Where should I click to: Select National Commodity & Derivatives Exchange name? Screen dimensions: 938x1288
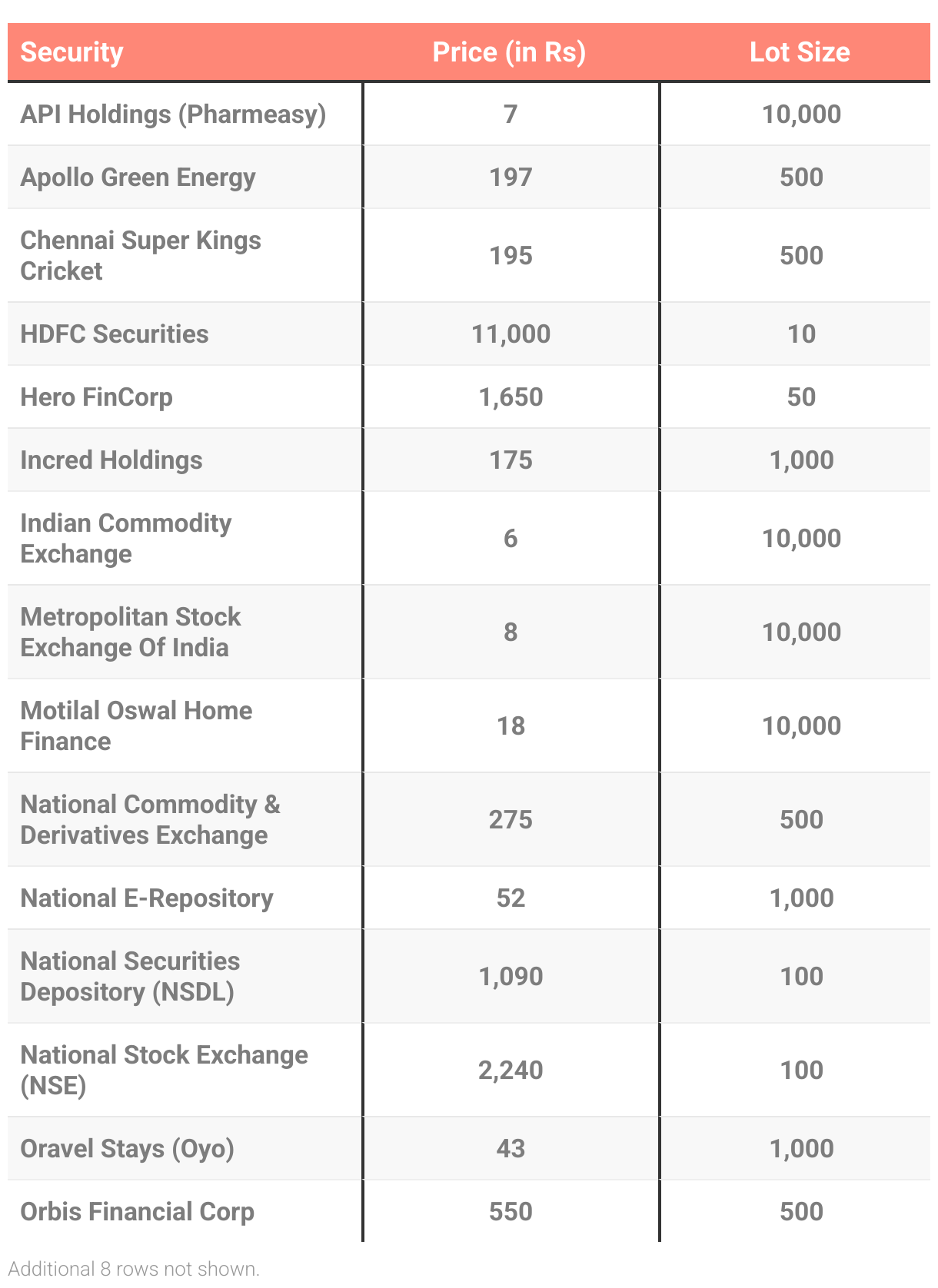point(150,819)
